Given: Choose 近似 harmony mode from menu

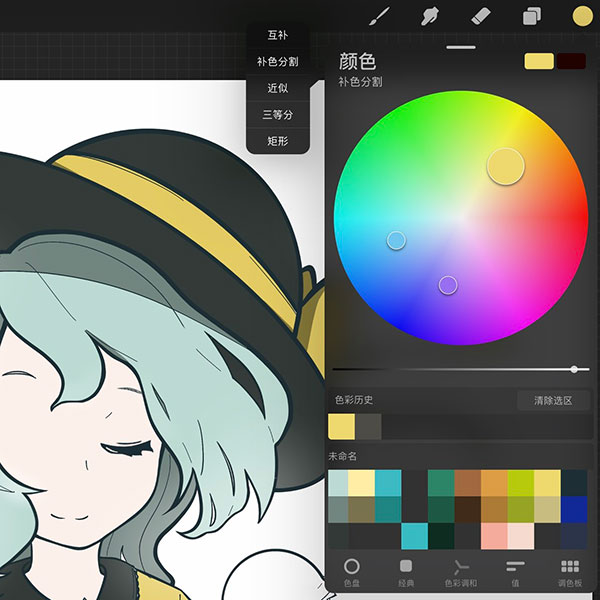Looking at the screenshot, I should coord(277,88).
